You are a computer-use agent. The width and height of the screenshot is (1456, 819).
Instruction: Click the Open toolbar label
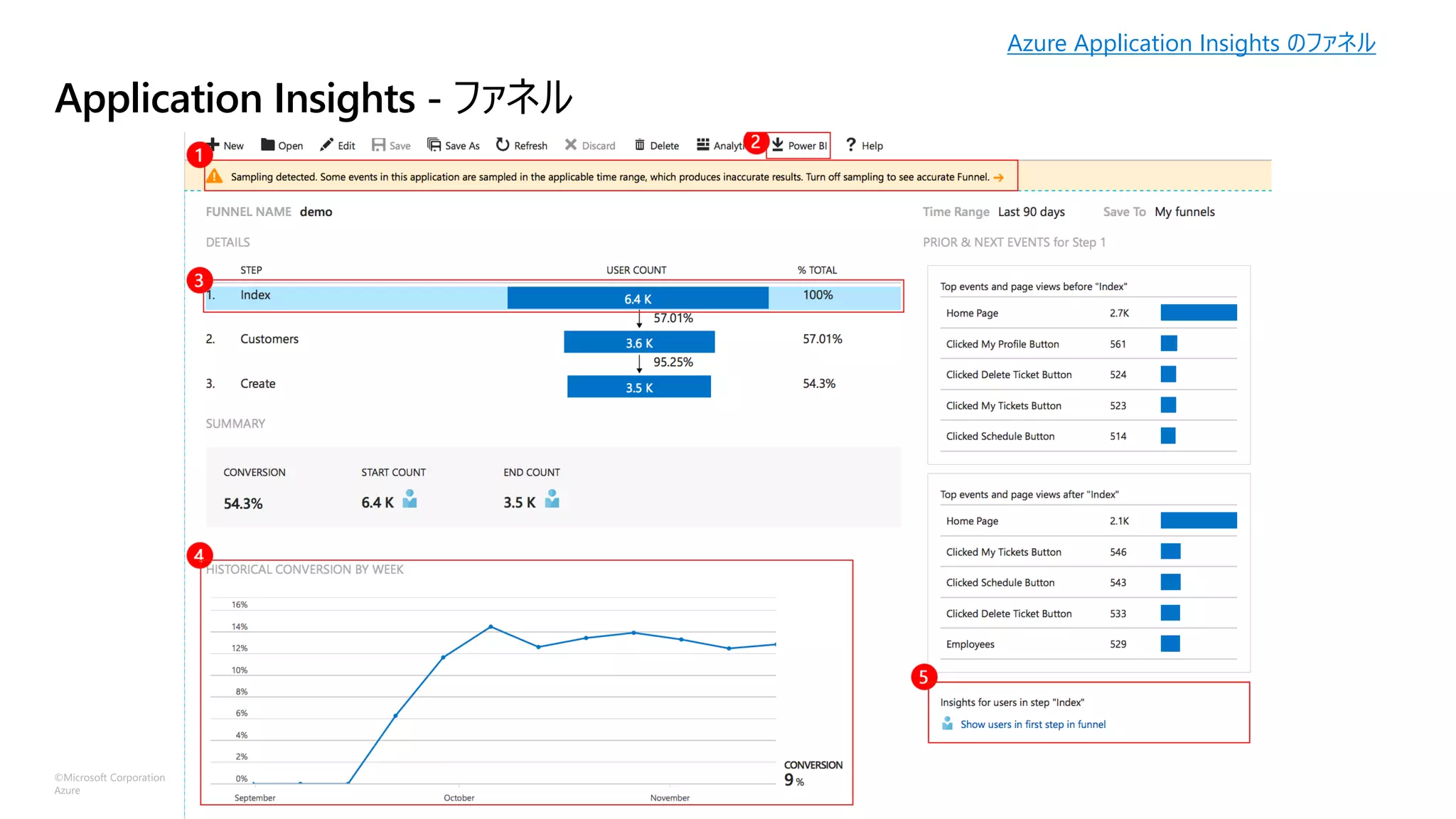point(291,146)
